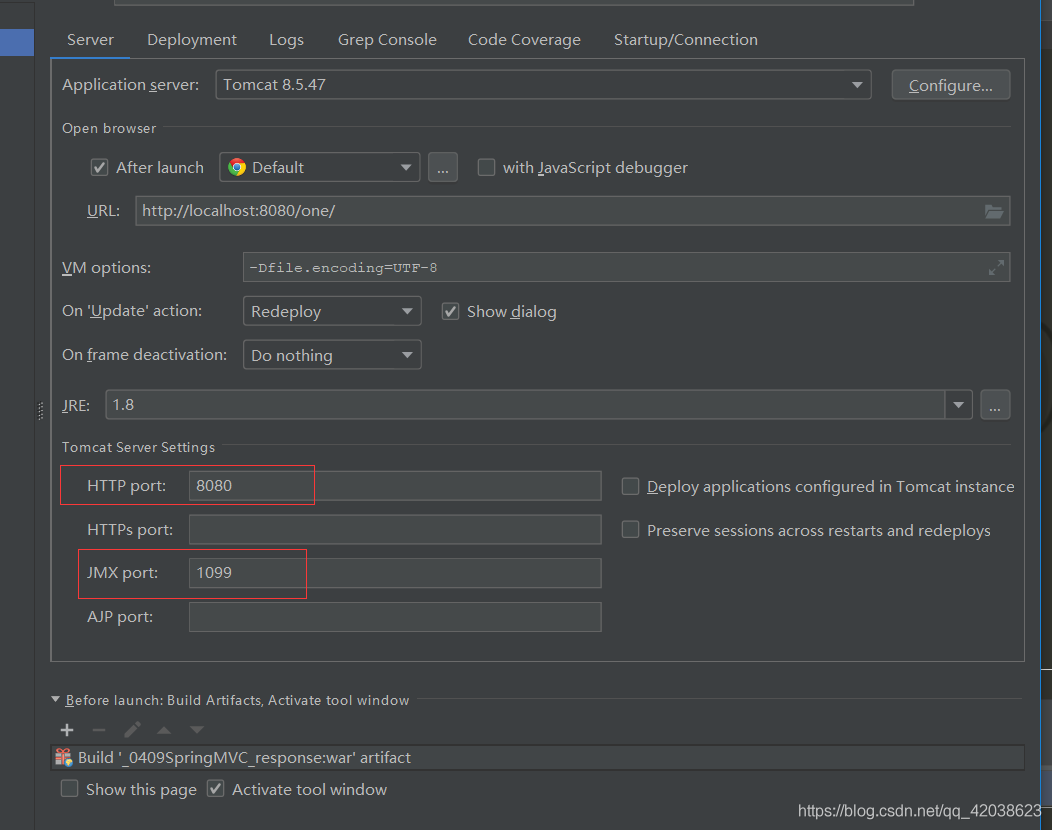Click the JRE browse ... button

[x=995, y=405]
